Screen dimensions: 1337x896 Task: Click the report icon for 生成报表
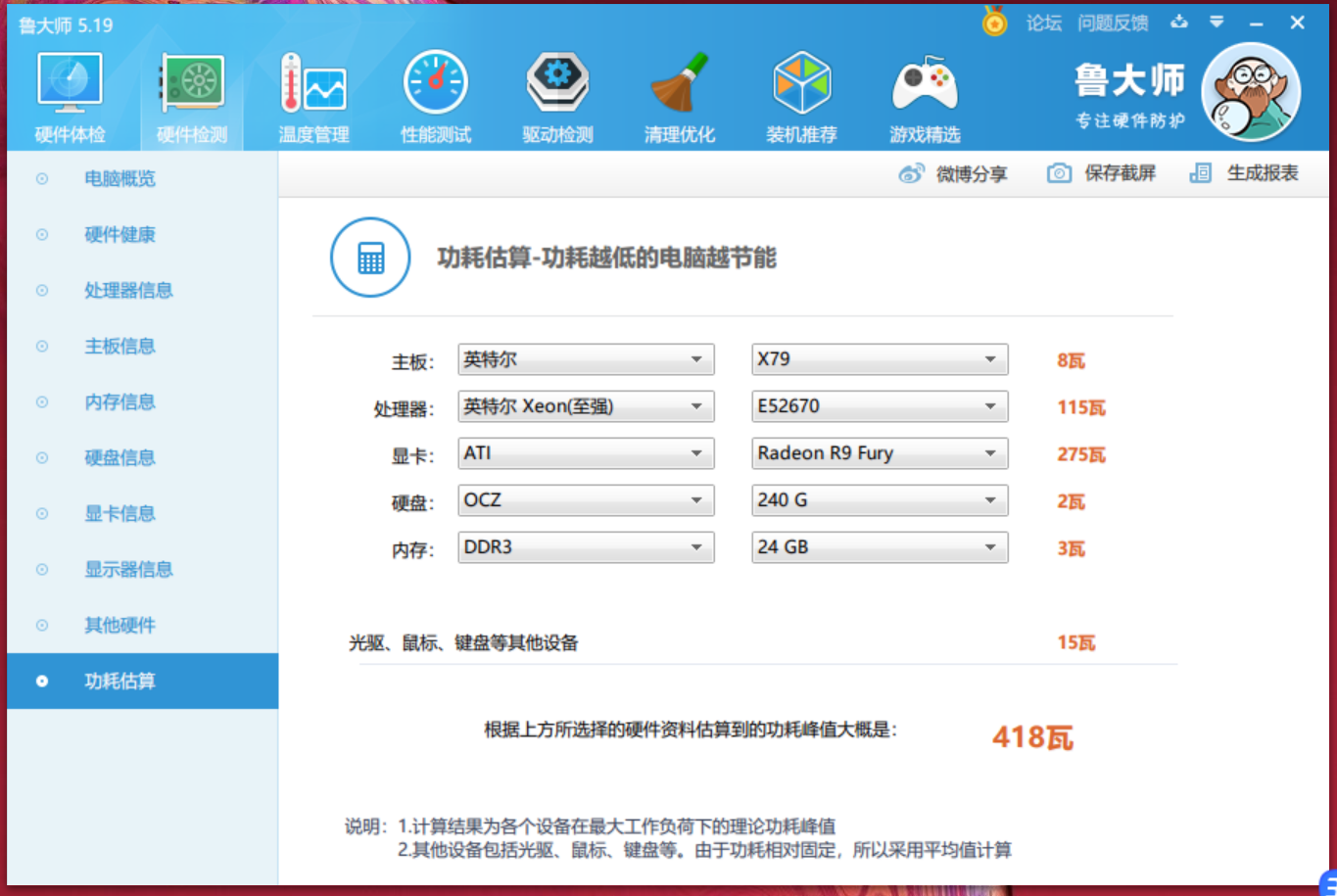pyautogui.click(x=1201, y=173)
